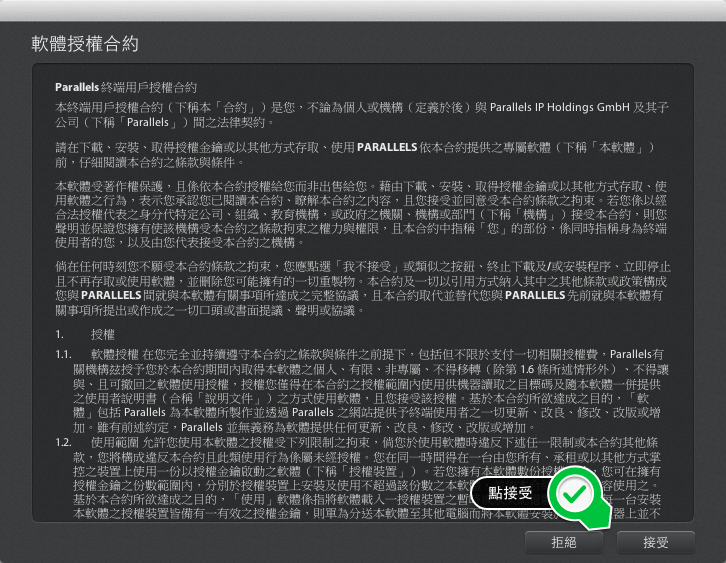The image size is (726, 563).
Task: Click paragraph starting with 倘在任何時刻
Action: 363,288
